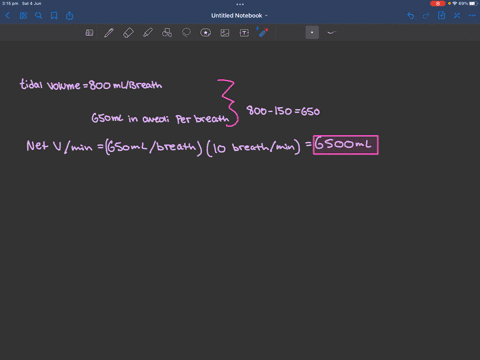Screen dimensions: 480x360
Task: Tap the red screen recording indicator
Action: pos(438,3)
